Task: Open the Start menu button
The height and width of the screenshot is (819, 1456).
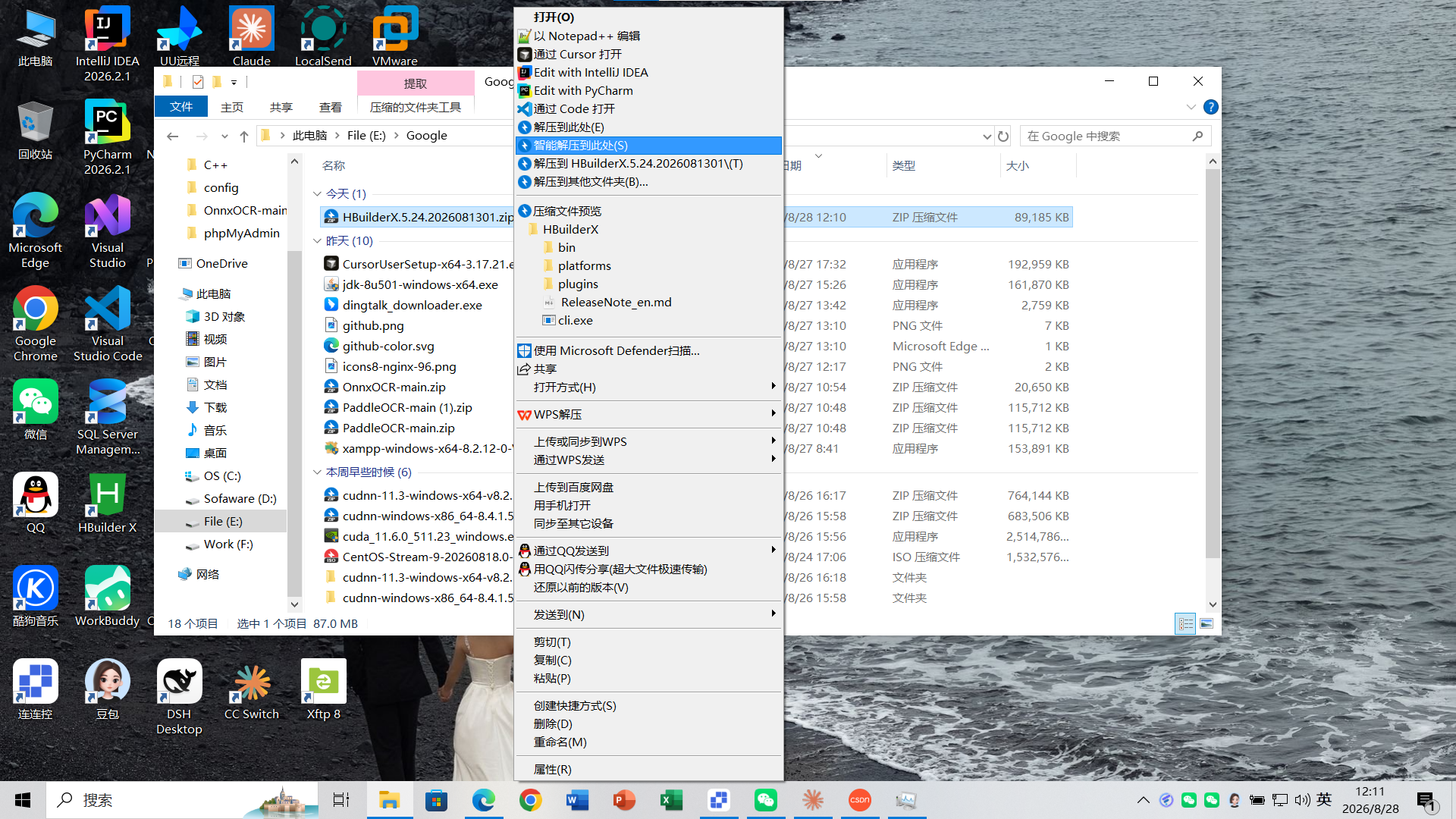Action: [x=23, y=800]
